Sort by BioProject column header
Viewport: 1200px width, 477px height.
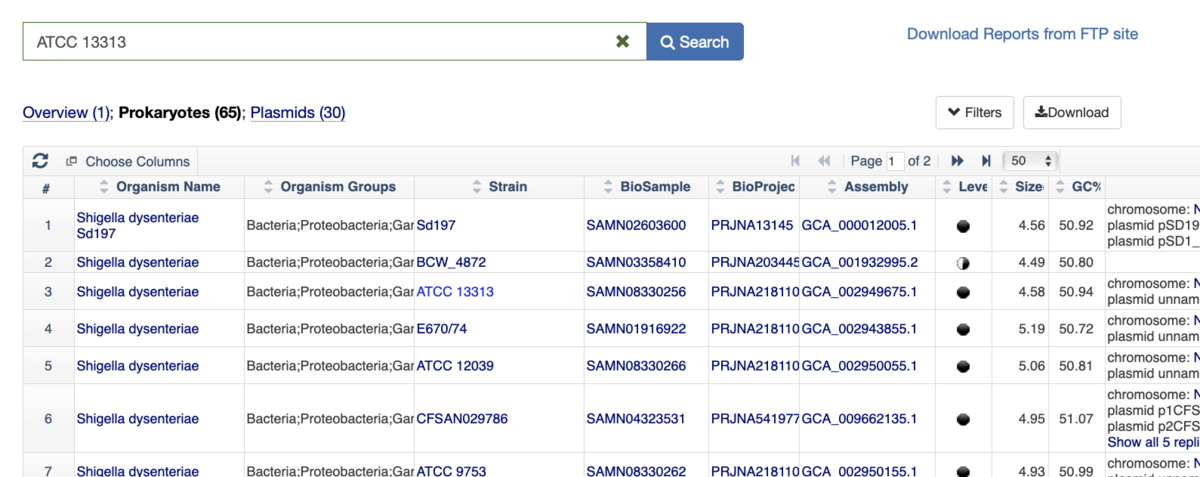tap(754, 187)
